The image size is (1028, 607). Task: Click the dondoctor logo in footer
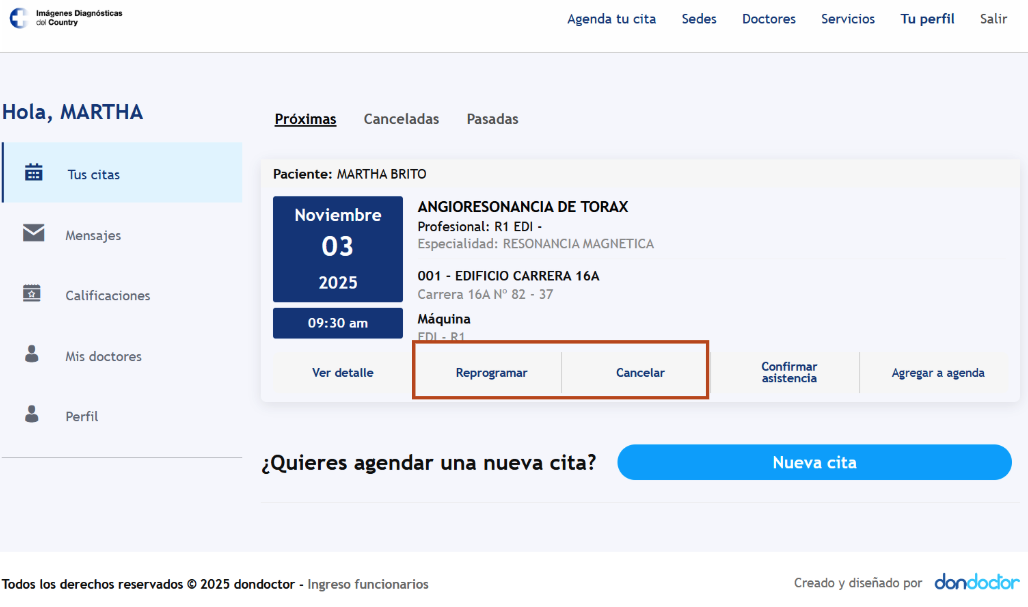(976, 582)
